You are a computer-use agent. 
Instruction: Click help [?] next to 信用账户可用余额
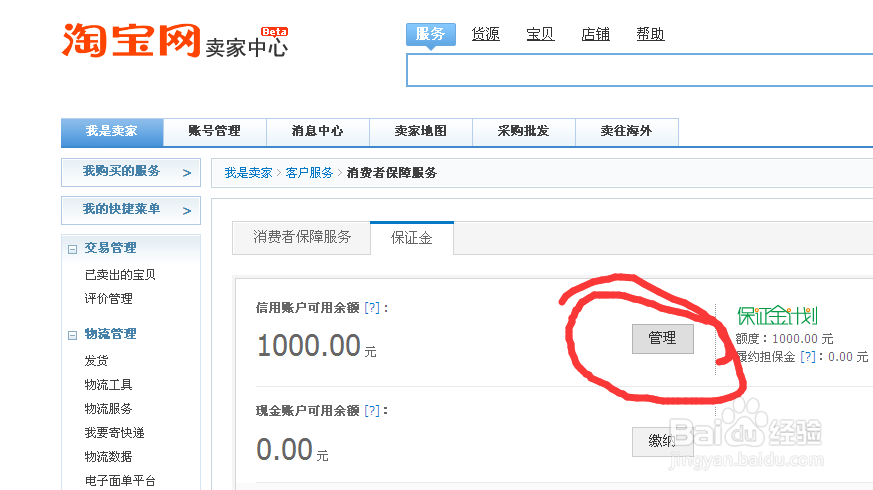[372, 308]
